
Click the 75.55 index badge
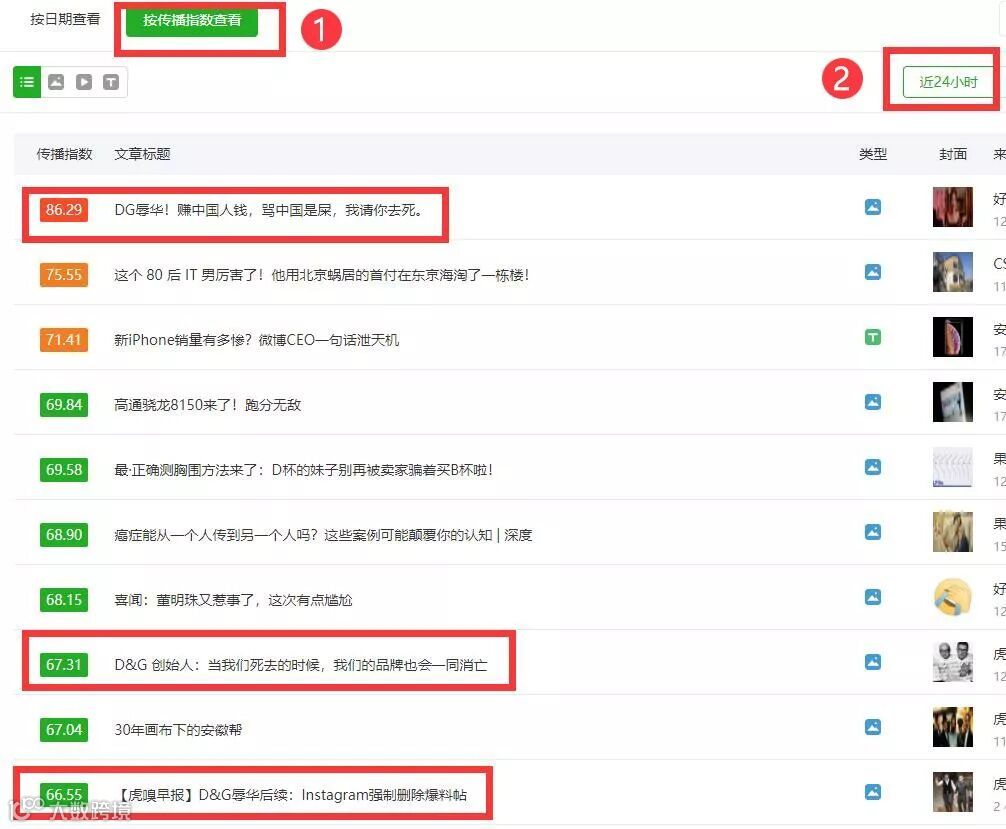point(64,275)
